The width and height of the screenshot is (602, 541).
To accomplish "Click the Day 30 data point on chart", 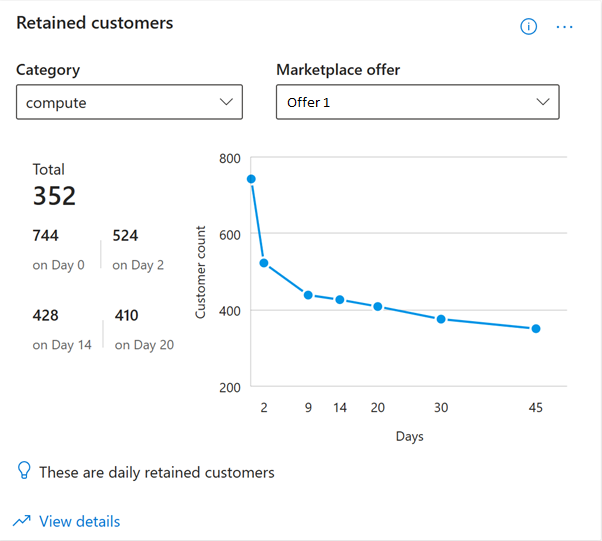I will pos(441,319).
